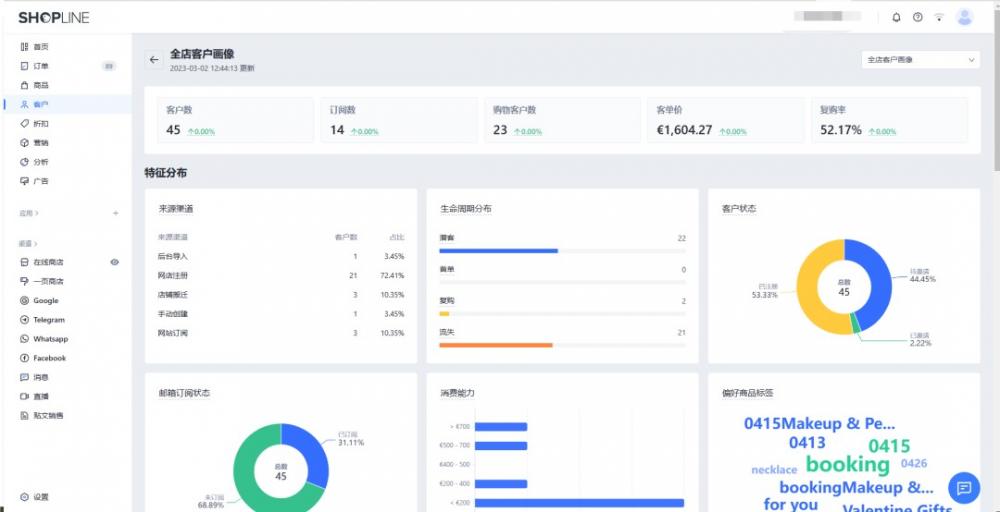1000x512 pixels.
Task: Open the Whatsapp channel link
Action: 50,339
